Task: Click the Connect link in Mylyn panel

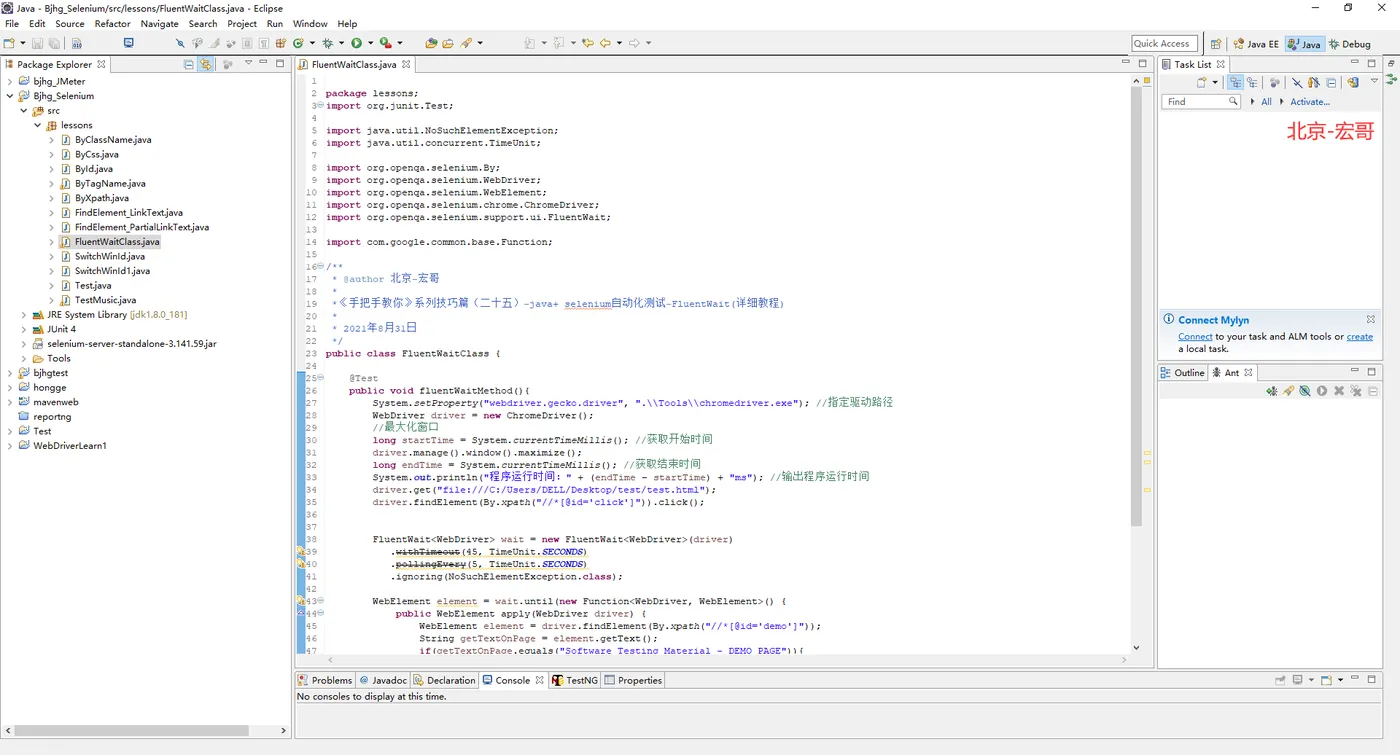Action: (1195, 337)
